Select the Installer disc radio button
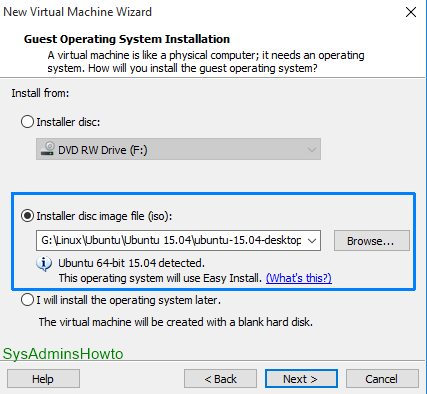This screenshot has height=394, width=427. tap(27, 122)
